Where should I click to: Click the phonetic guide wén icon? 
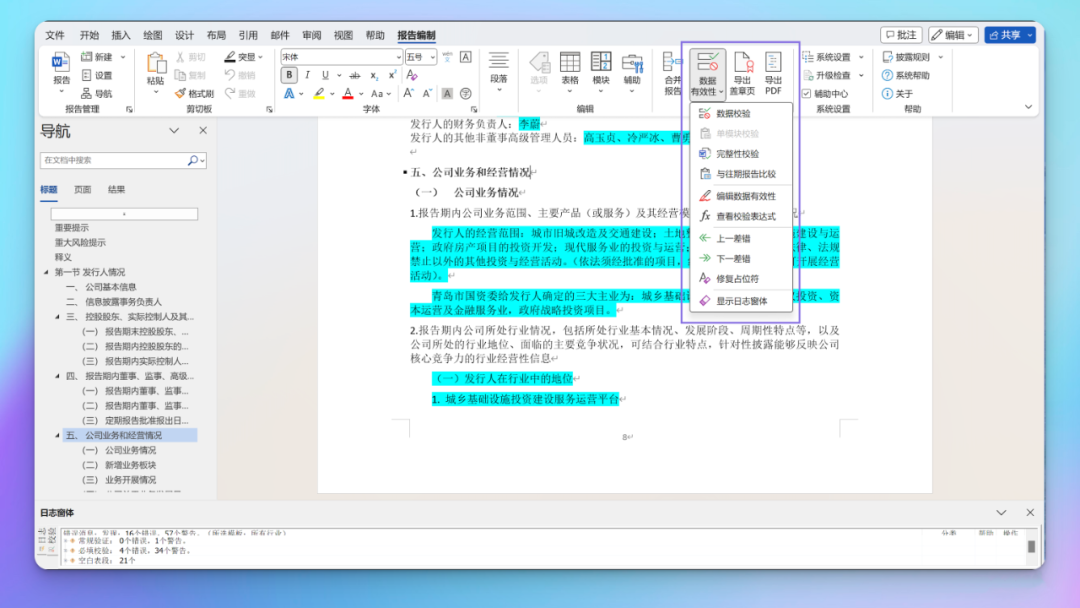(x=448, y=57)
